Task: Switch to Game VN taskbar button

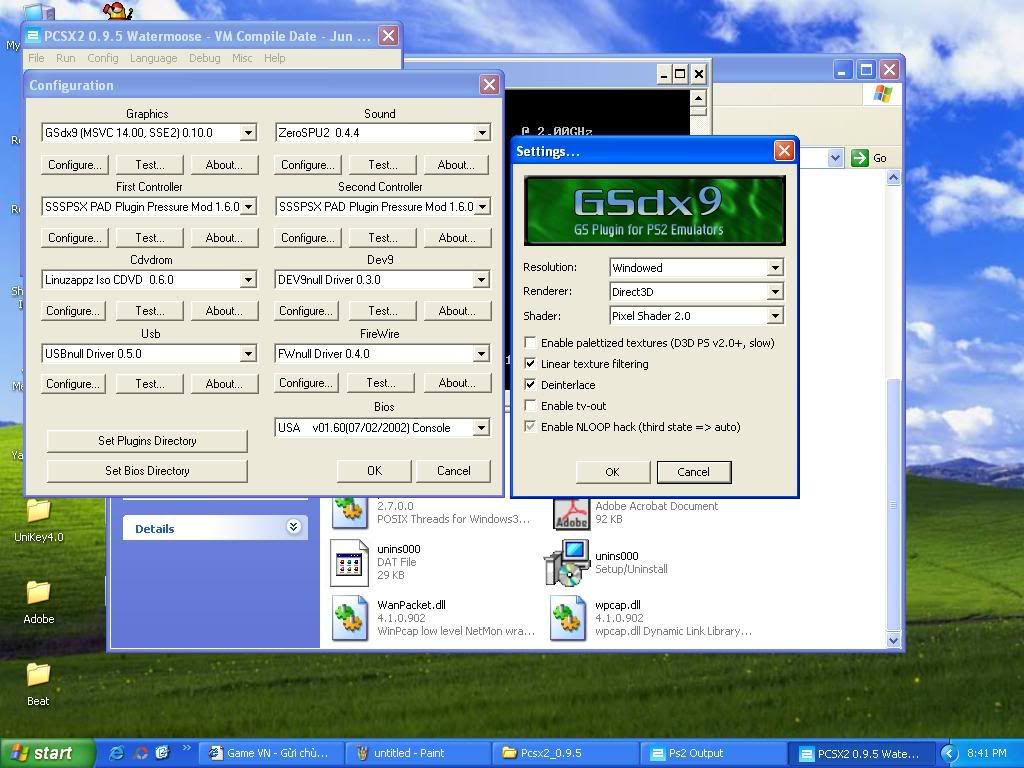Action: pos(269,753)
